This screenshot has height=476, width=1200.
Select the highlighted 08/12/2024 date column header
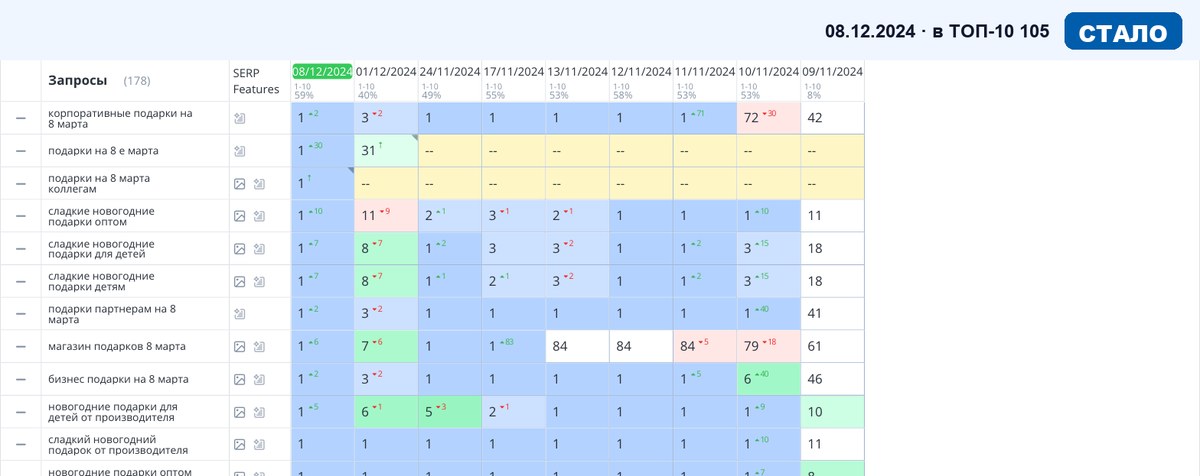pos(322,72)
